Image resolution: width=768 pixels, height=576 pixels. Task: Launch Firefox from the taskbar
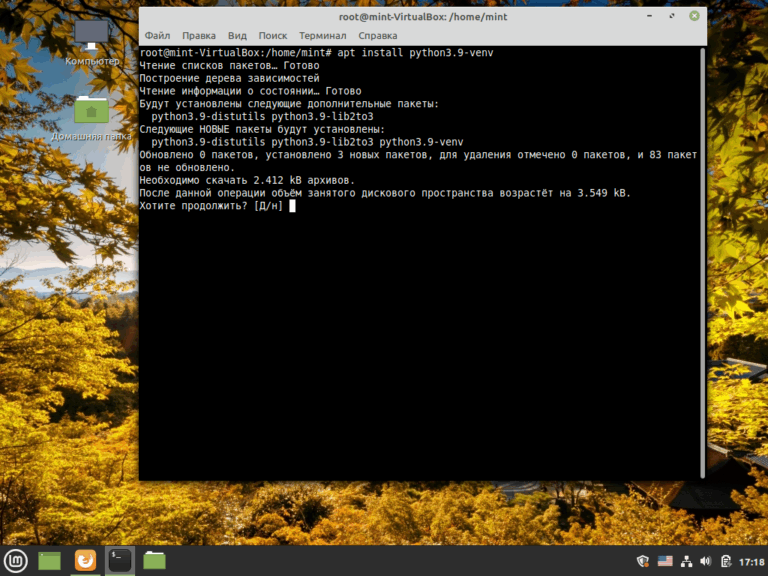point(85,560)
